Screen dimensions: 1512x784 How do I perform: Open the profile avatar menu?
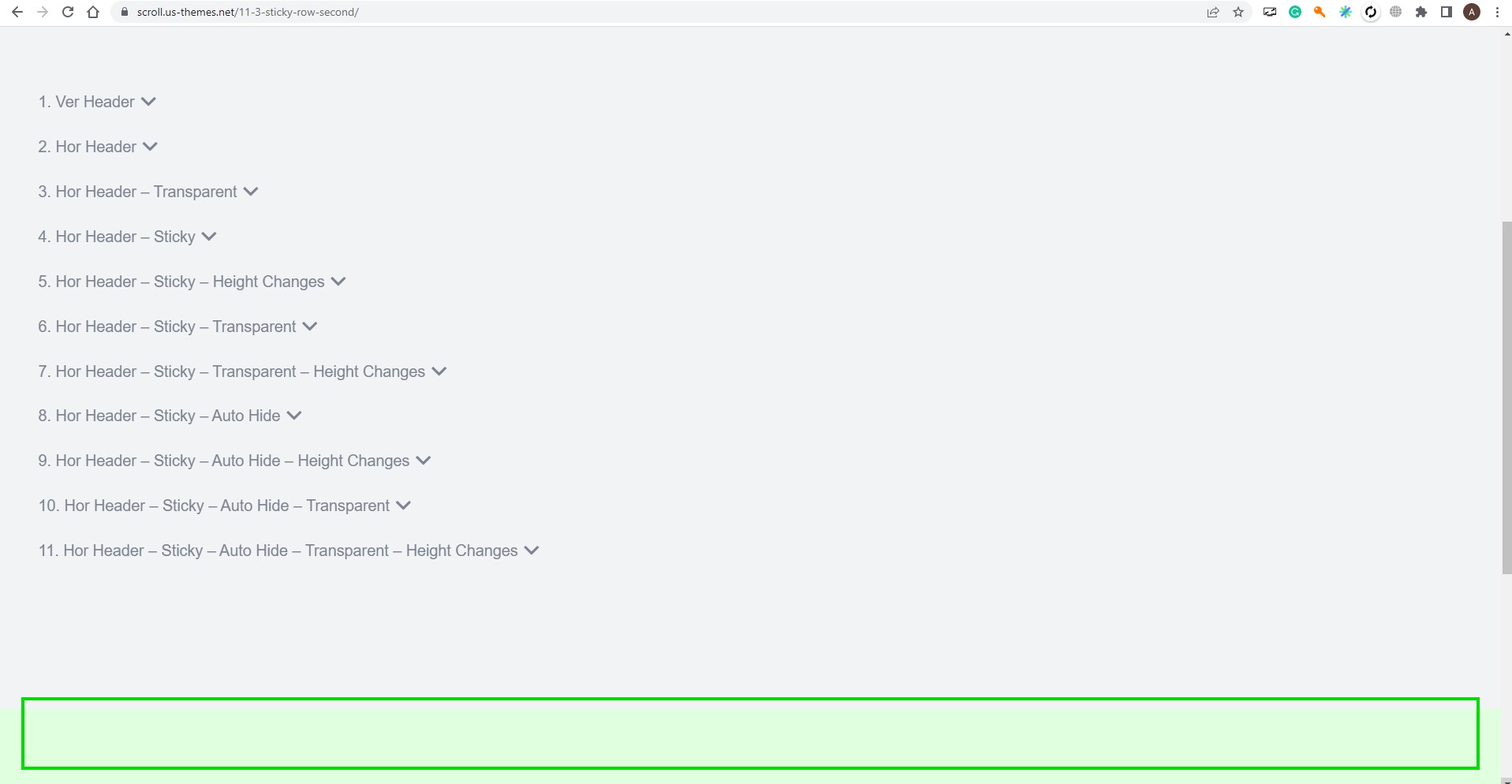[1472, 12]
